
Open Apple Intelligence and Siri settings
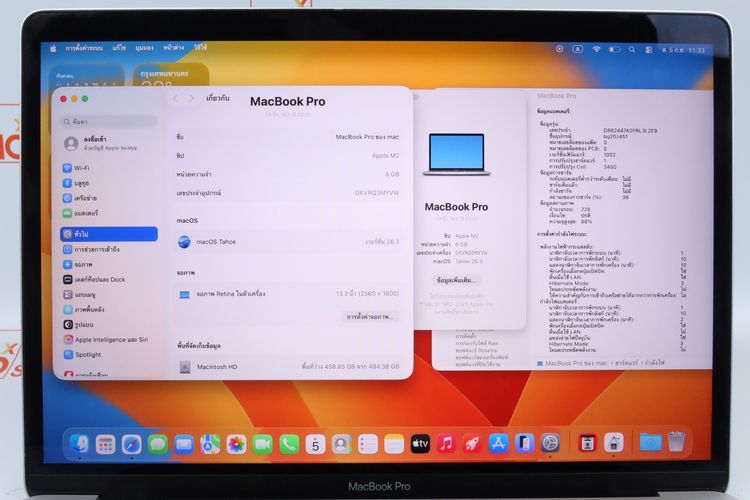click(x=106, y=340)
